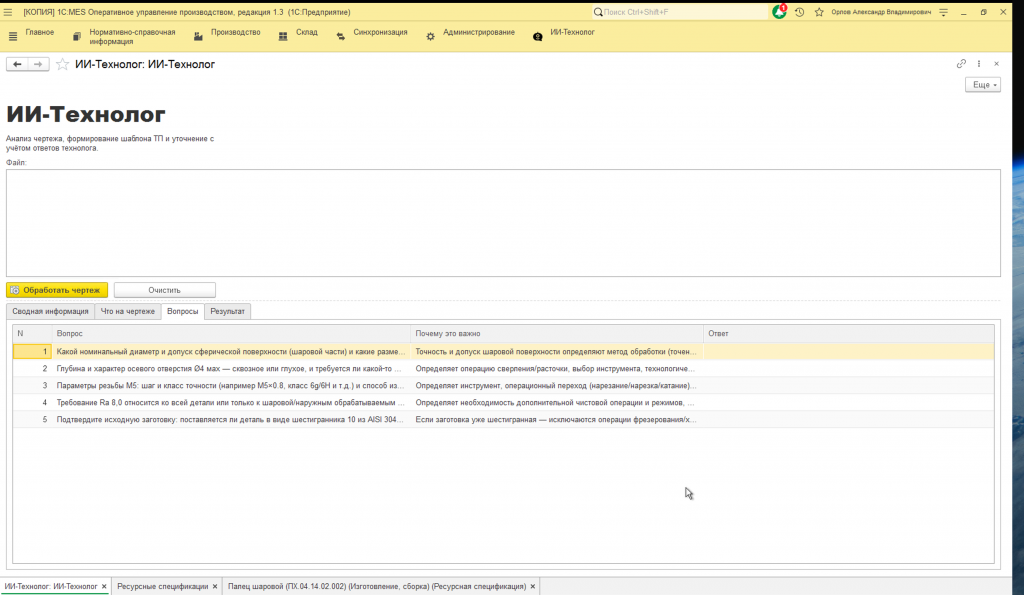Click explanation Если заготовка уже шестигранная
The height and width of the screenshot is (595, 1024).
[556, 419]
